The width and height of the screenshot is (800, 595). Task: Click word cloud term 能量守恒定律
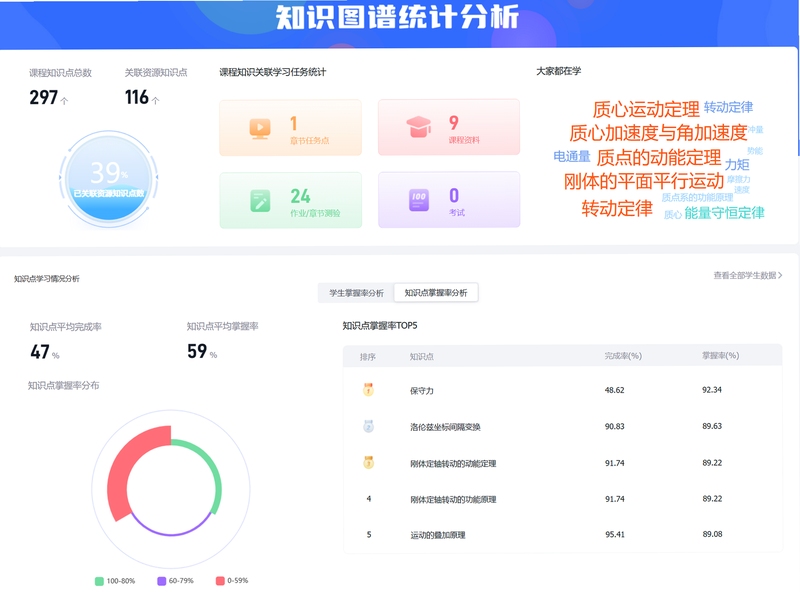pos(724,213)
